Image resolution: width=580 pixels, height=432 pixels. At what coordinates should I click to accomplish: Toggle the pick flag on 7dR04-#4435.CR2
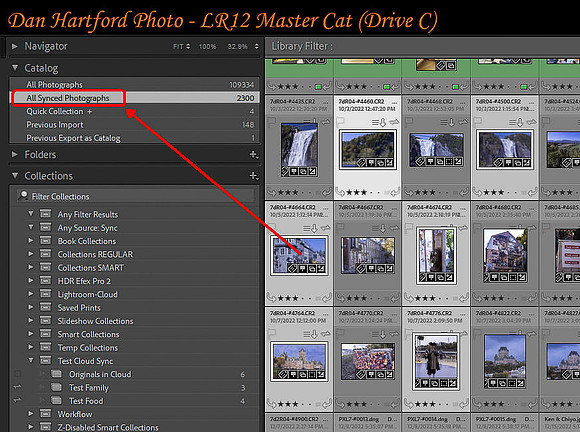point(271,122)
